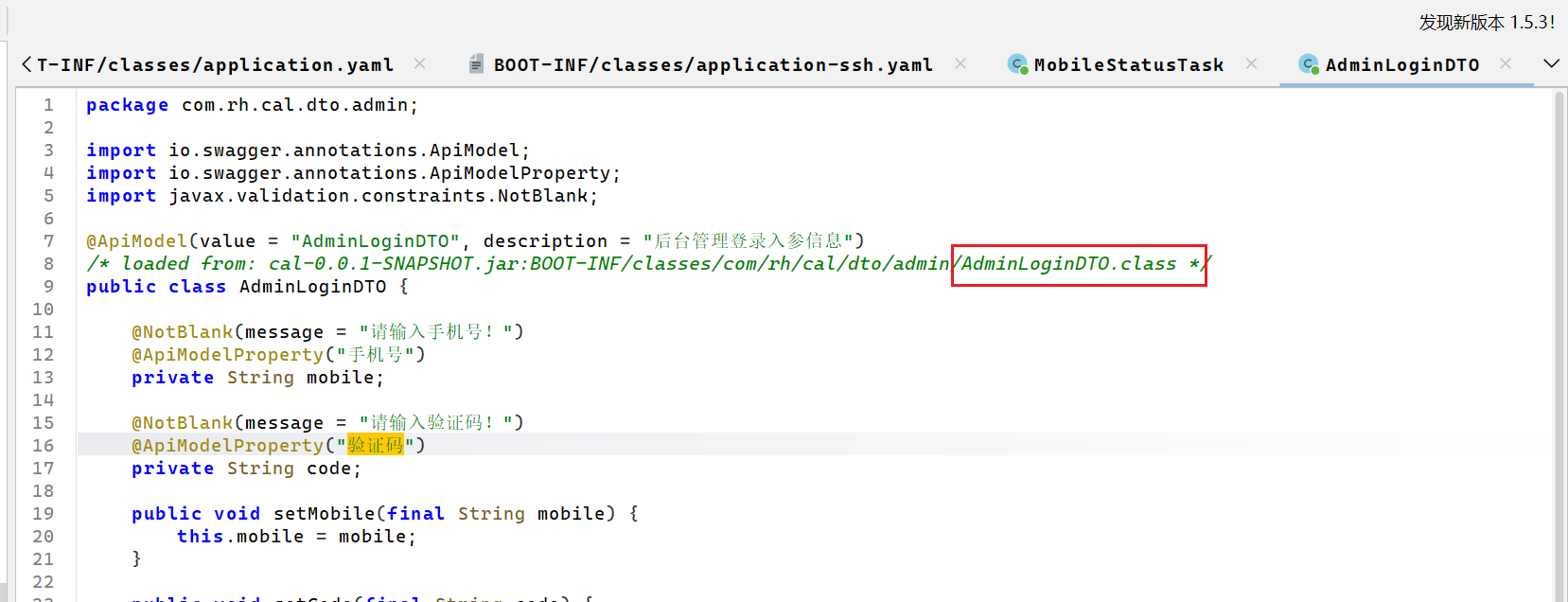The image size is (1568, 602).
Task: Expand the open tabs list chevron
Action: pyautogui.click(x=1551, y=63)
